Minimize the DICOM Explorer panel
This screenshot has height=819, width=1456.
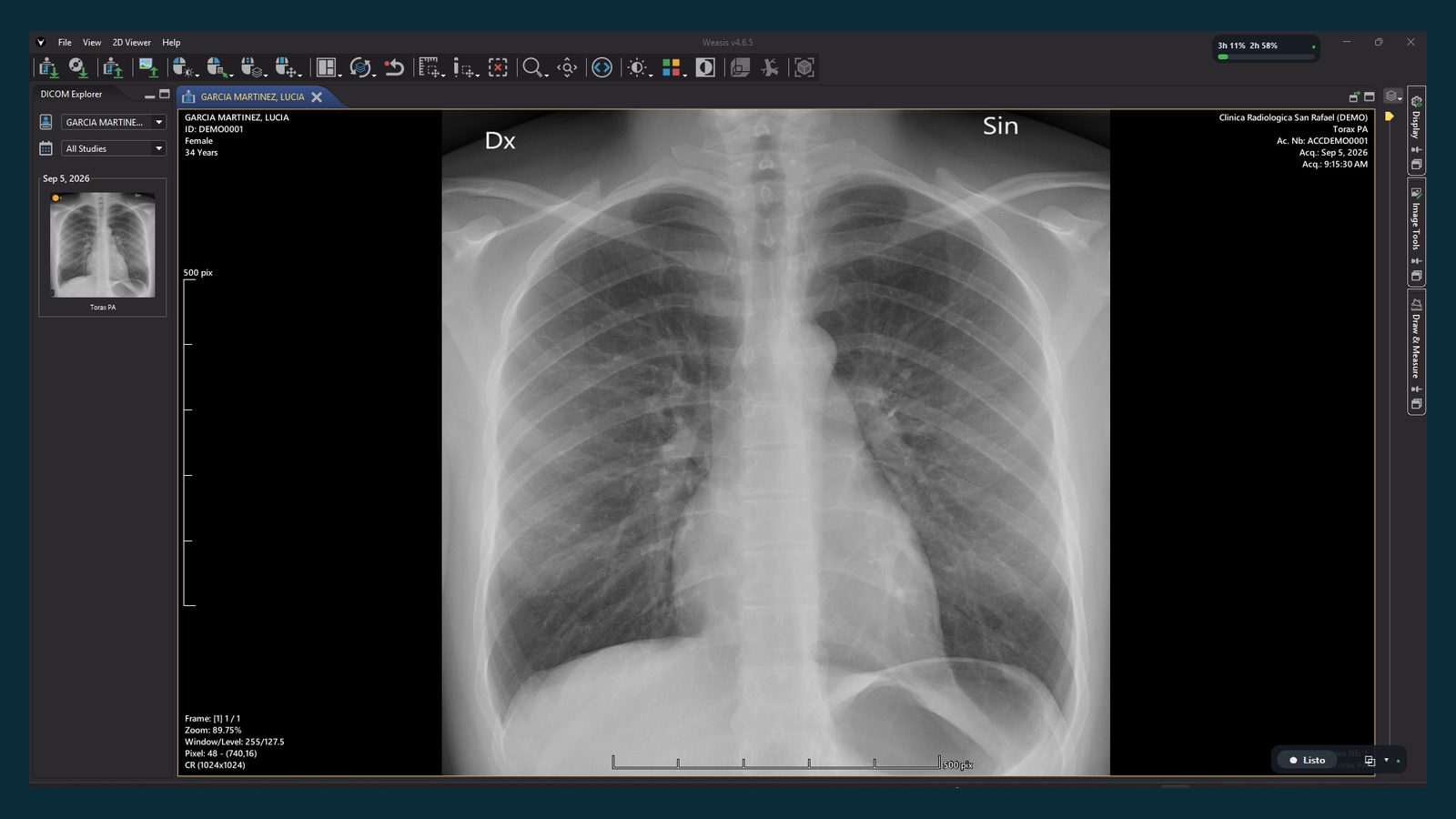[x=149, y=95]
